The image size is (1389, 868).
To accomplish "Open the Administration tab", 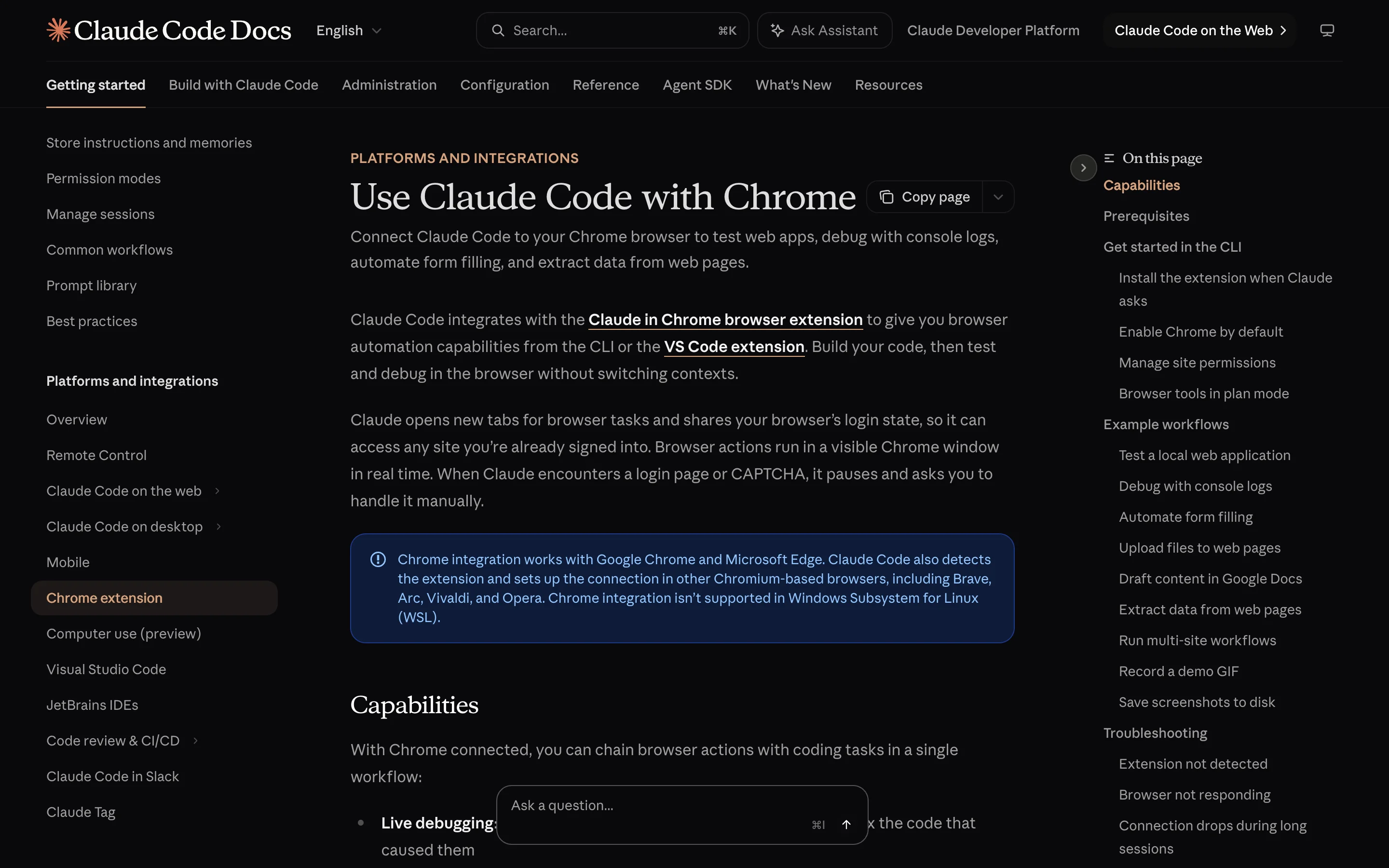I will 389,85.
